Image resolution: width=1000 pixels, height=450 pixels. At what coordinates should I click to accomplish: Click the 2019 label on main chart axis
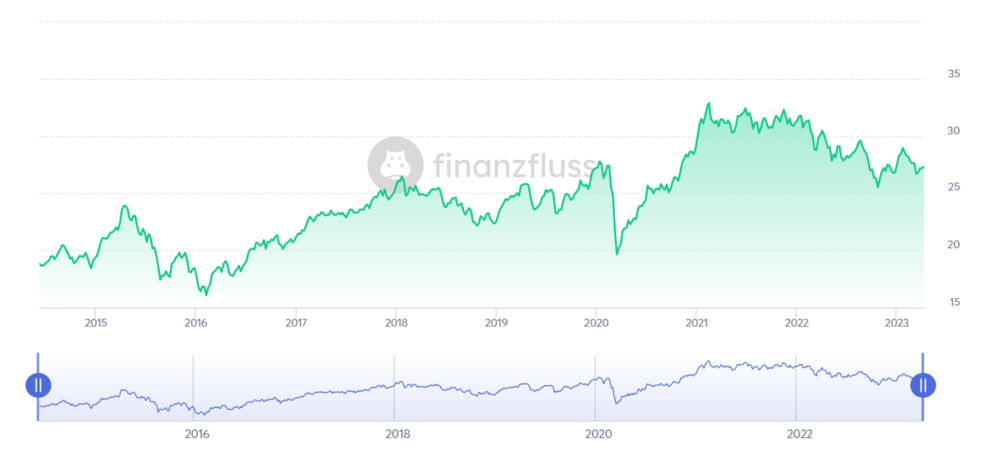coord(496,323)
